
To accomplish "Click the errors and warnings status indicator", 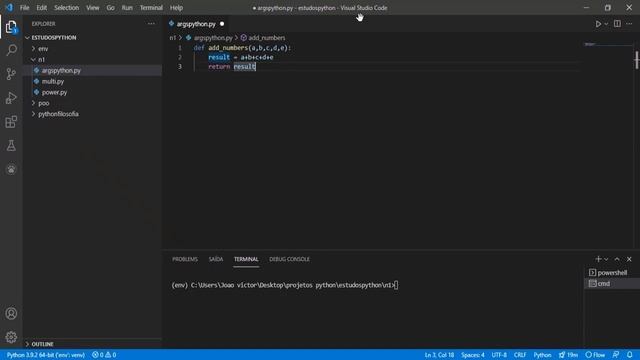I will [x=104, y=355].
